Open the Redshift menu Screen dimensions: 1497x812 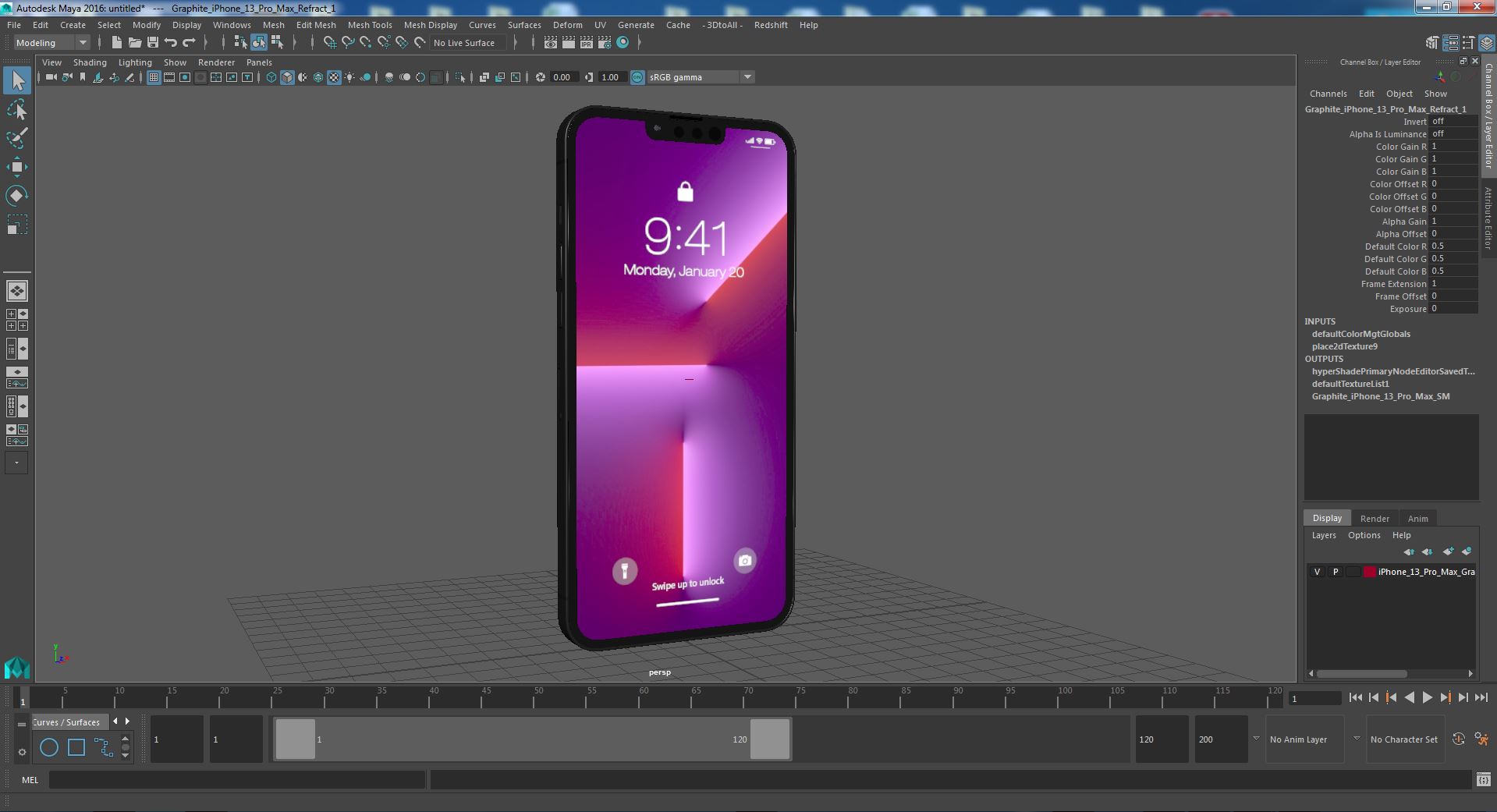(x=771, y=25)
